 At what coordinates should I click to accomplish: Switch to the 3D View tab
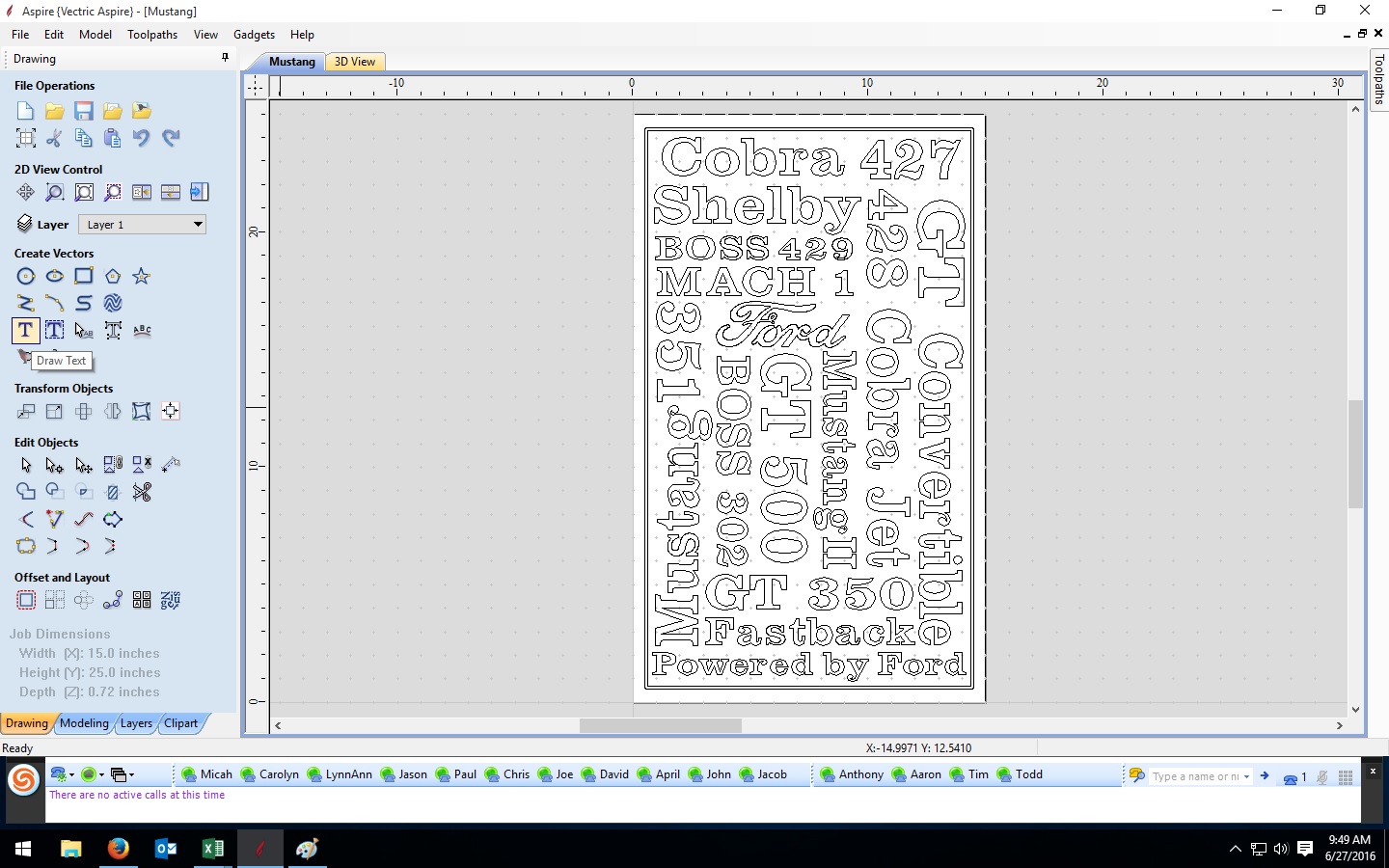[355, 62]
